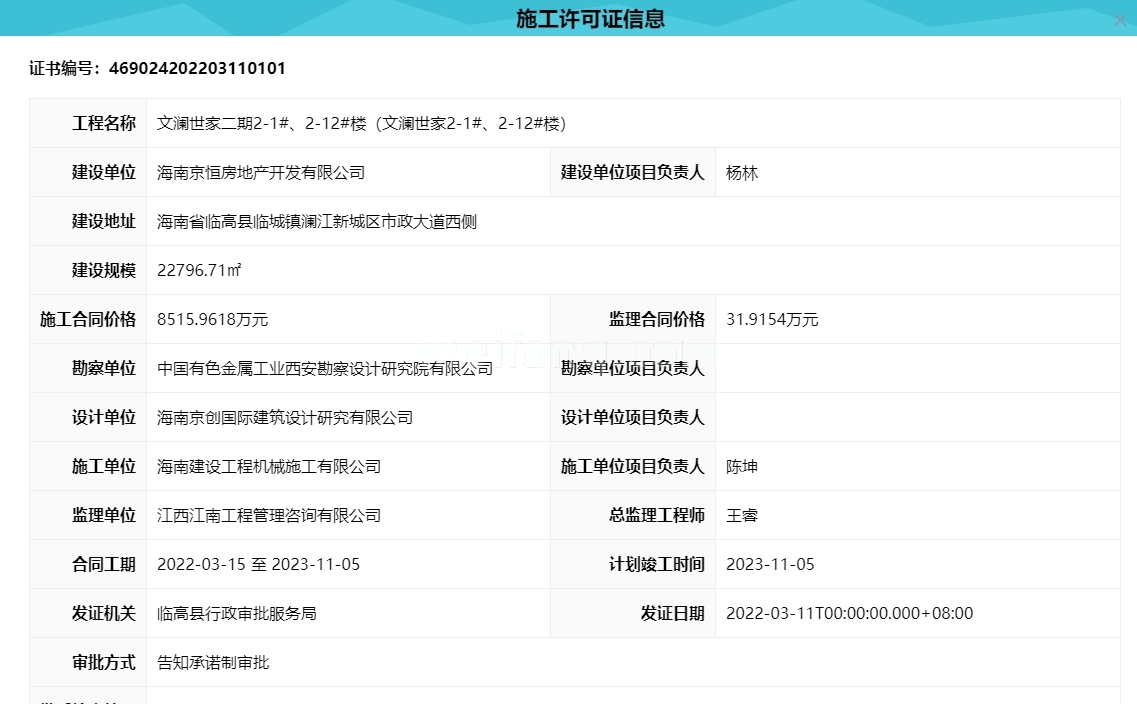Click chief supervisor 王睿 cell
Image resolution: width=1137 pixels, height=704 pixels.
[741, 515]
